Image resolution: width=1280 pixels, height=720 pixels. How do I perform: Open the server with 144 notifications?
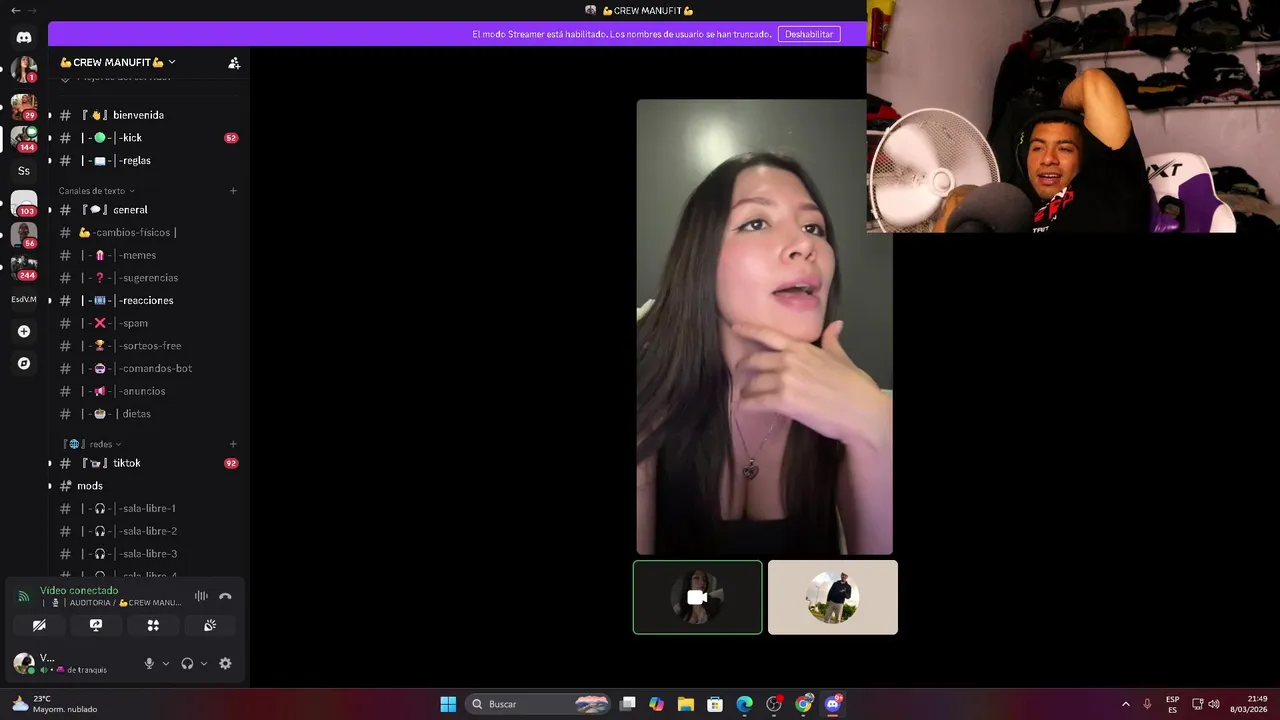coord(24,137)
